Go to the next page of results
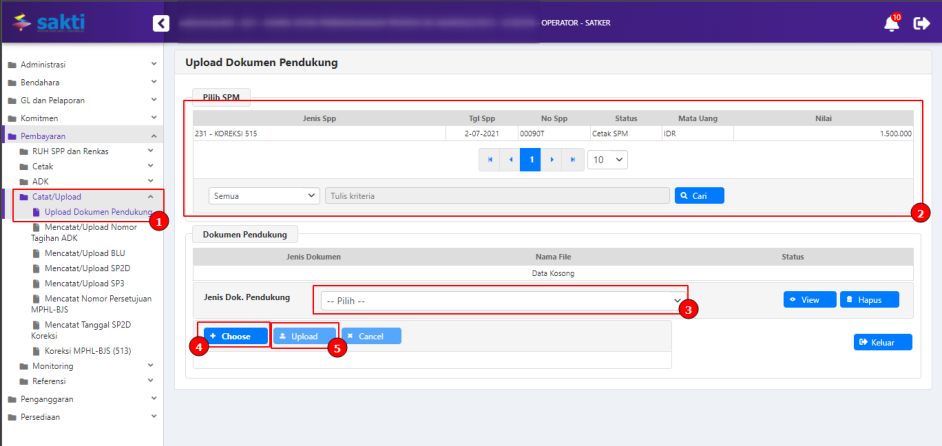 551,160
